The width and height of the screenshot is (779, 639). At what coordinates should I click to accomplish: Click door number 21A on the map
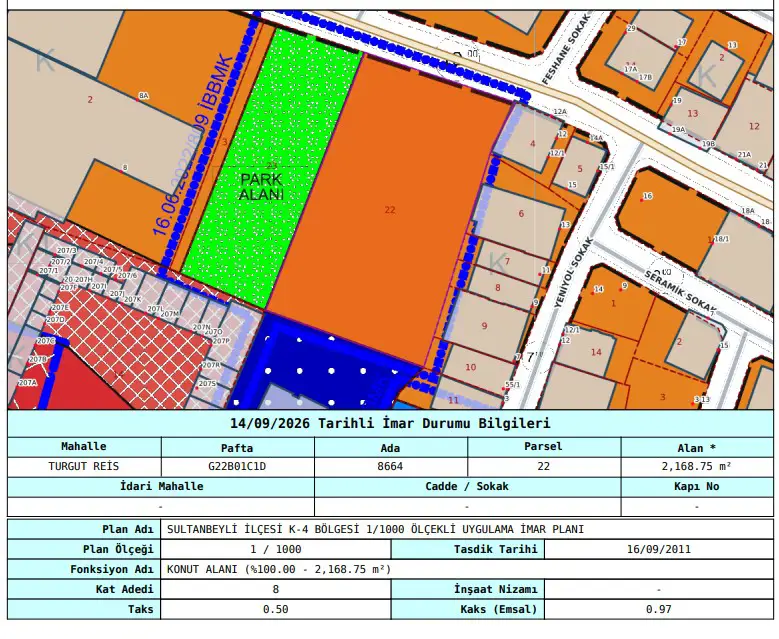(744, 155)
